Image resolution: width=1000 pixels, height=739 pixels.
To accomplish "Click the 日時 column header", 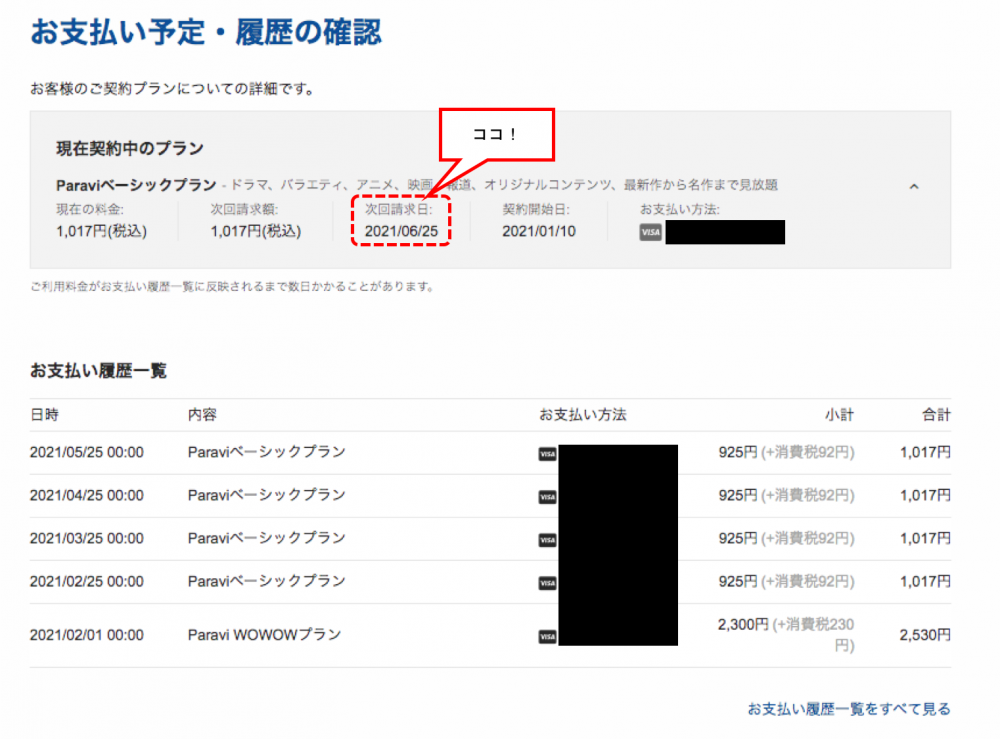I will [45, 415].
